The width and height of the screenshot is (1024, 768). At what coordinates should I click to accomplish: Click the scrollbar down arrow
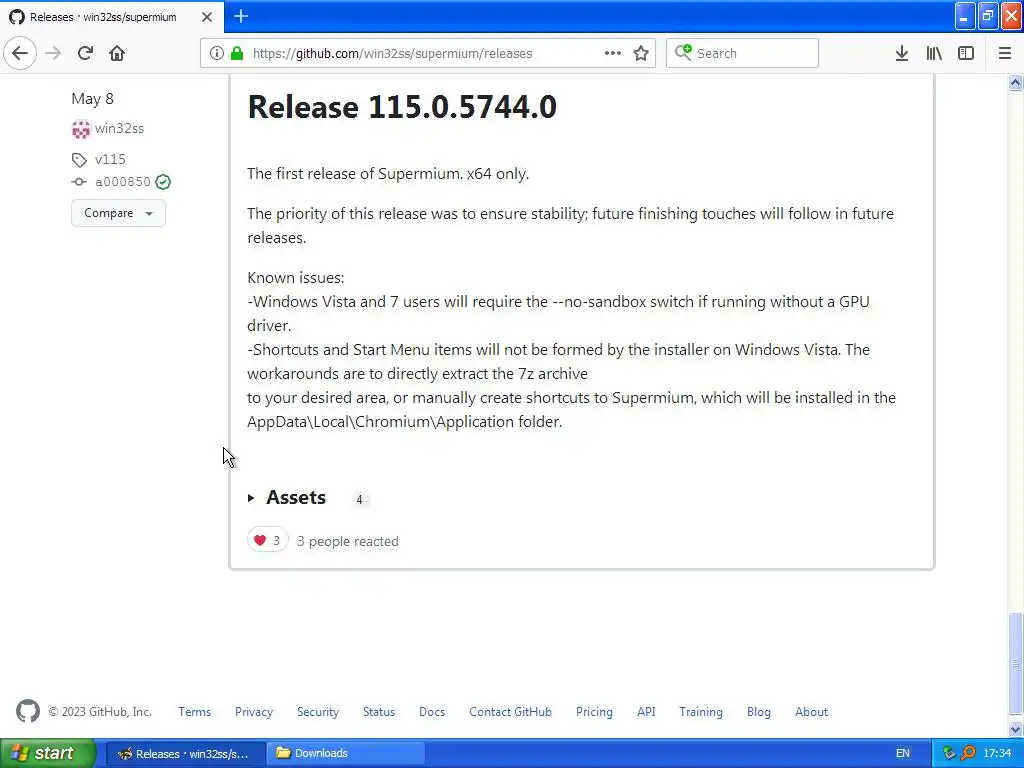coord(1015,729)
